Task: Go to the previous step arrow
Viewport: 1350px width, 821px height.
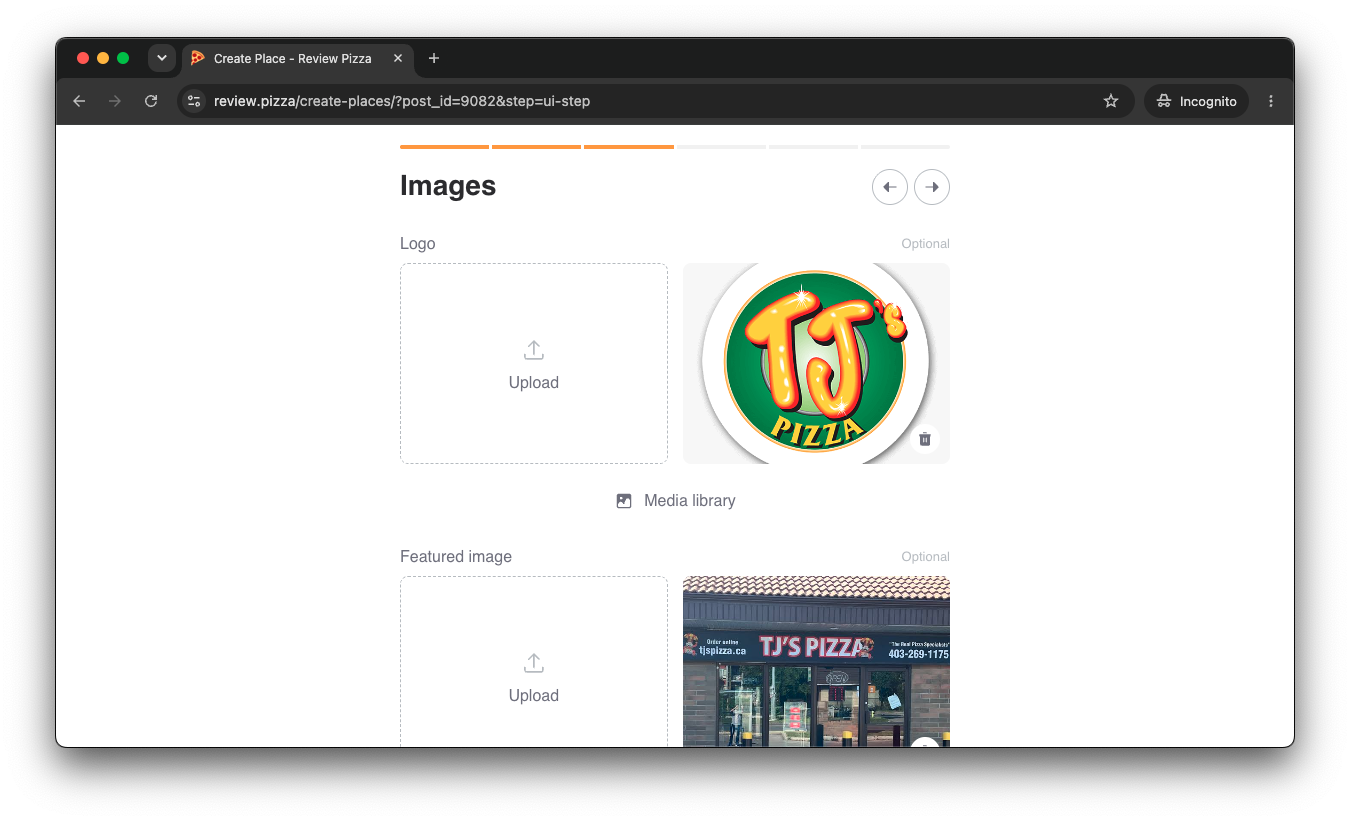Action: pyautogui.click(x=890, y=187)
